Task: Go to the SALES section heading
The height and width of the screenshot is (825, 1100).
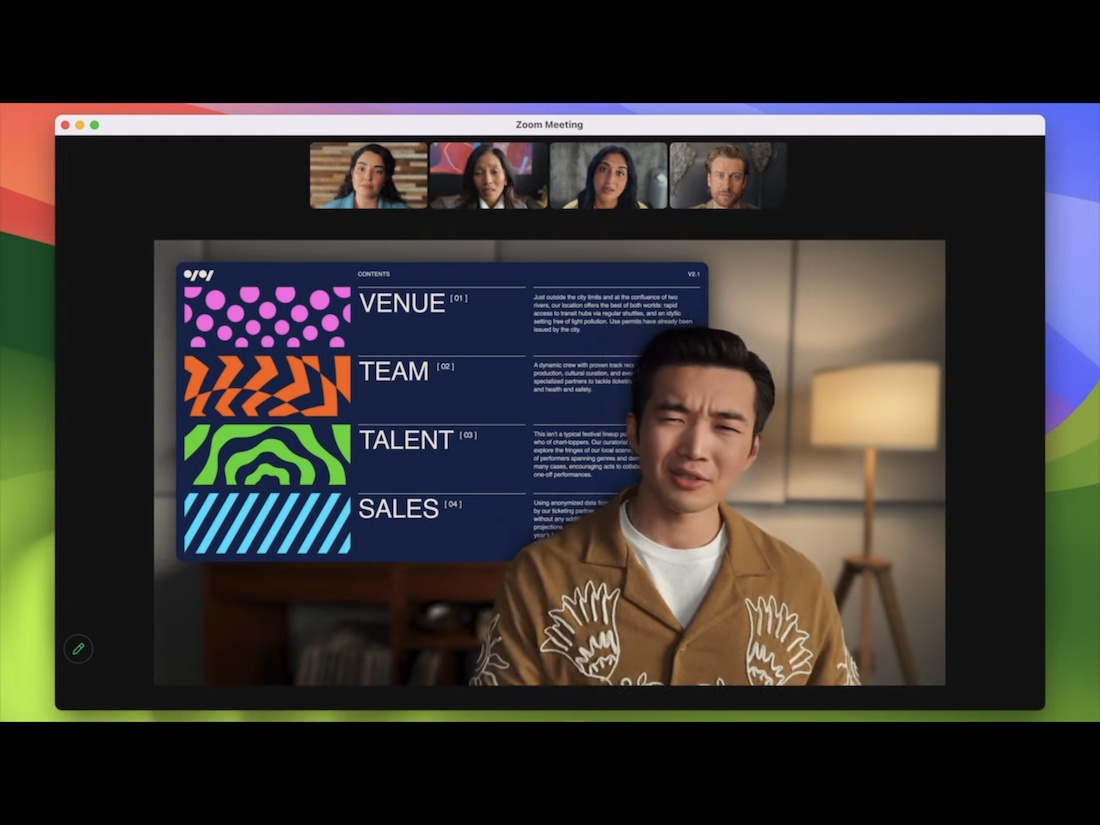Action: pyautogui.click(x=398, y=508)
